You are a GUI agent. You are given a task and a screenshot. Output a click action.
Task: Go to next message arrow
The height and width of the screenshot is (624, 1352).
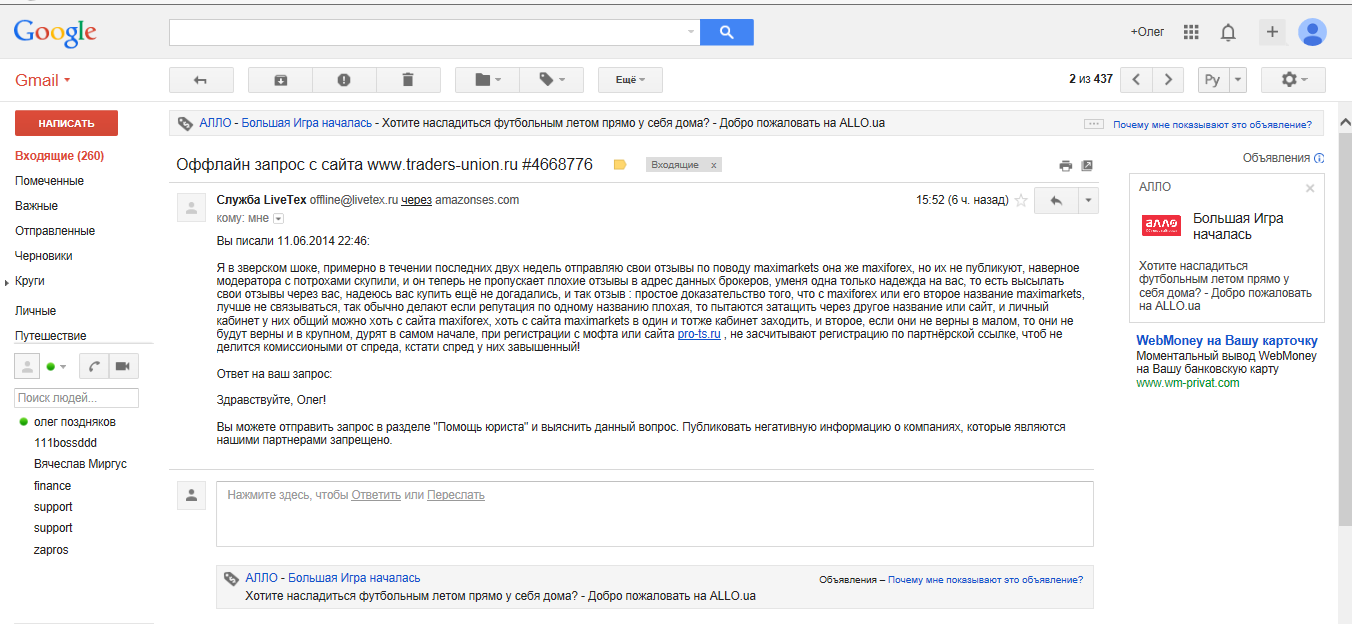point(1168,80)
